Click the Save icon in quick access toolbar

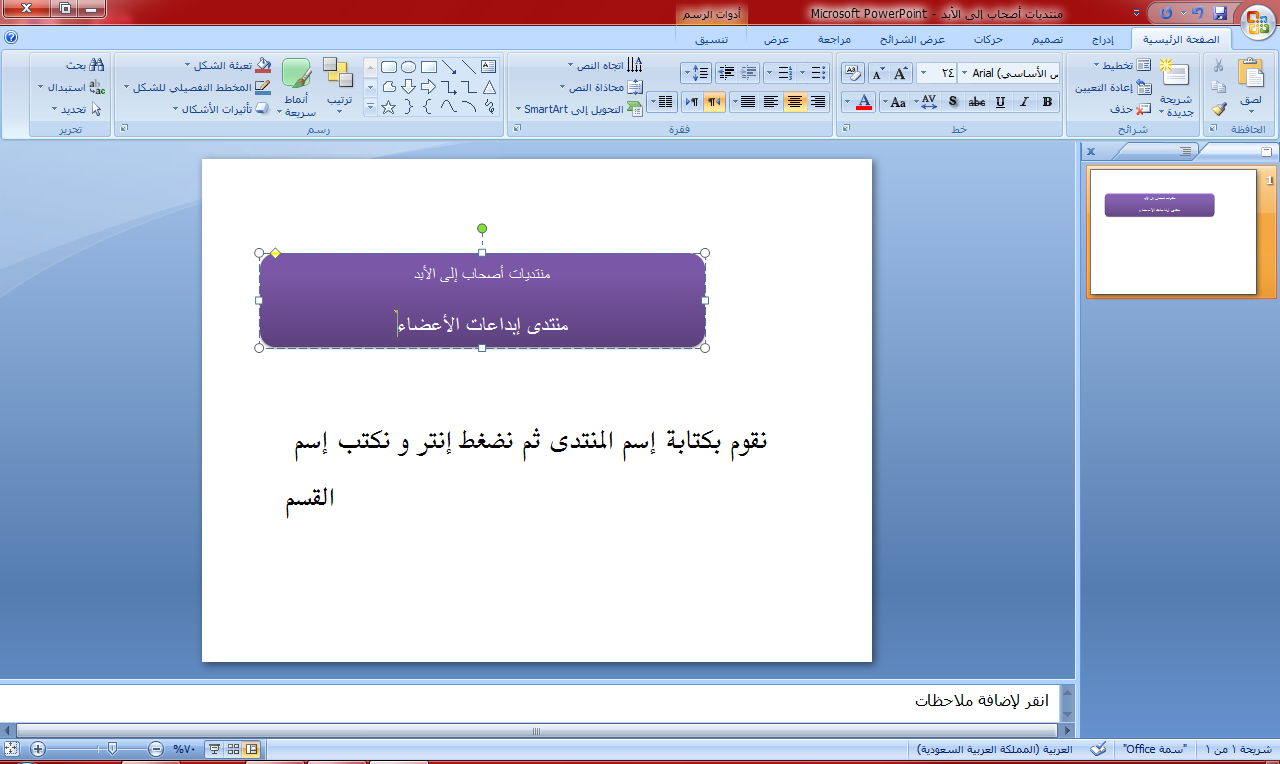1219,13
